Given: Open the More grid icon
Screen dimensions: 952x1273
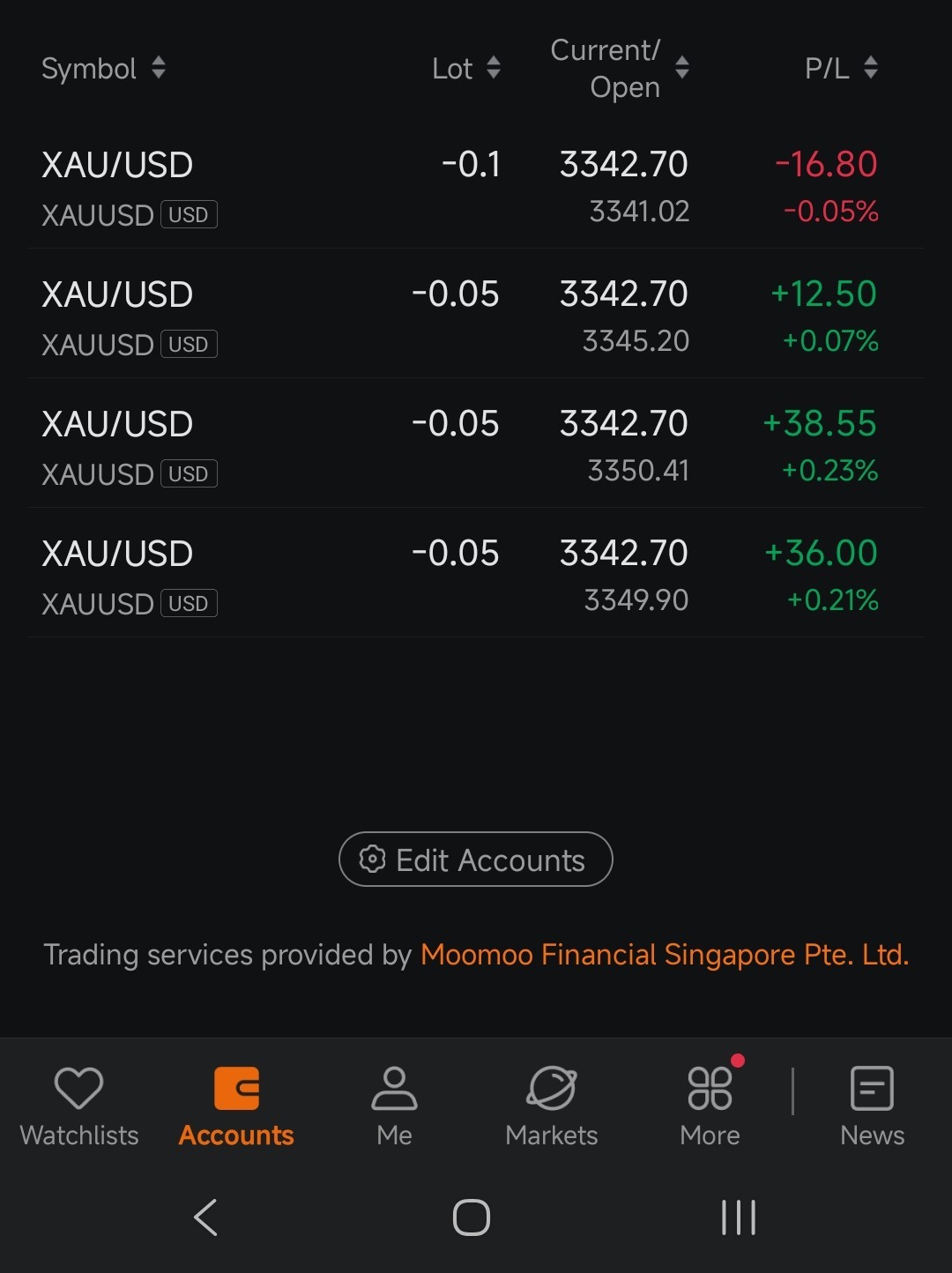Looking at the screenshot, I should tap(710, 1088).
